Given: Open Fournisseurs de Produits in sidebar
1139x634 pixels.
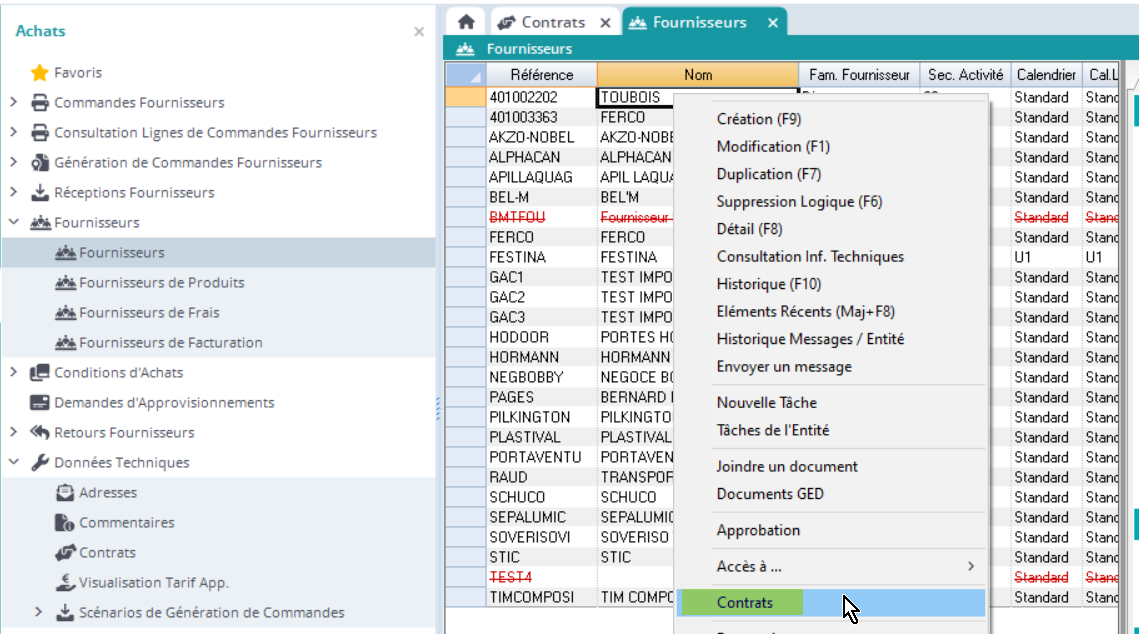Looking at the screenshot, I should 161,283.
